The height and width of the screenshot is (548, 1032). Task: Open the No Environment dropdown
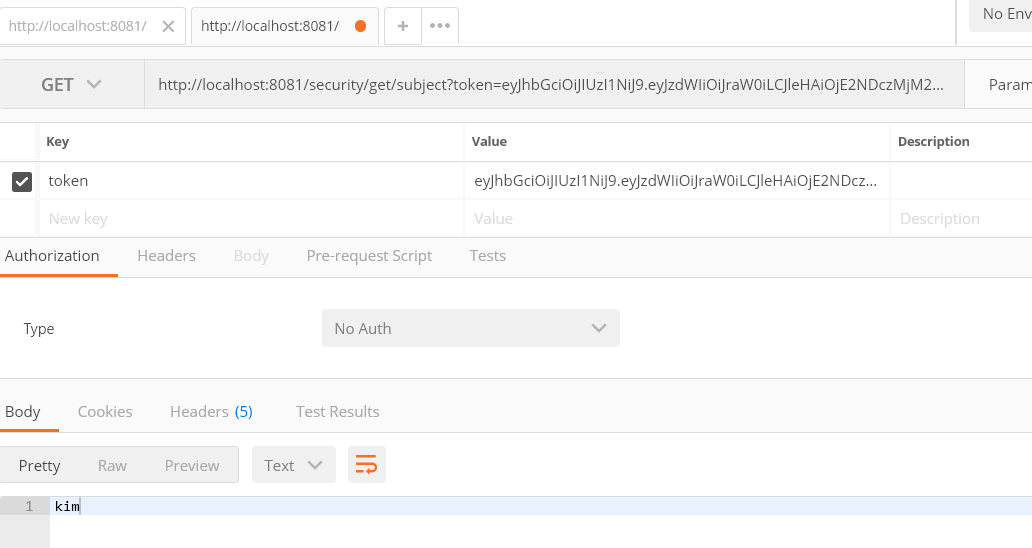click(1000, 14)
